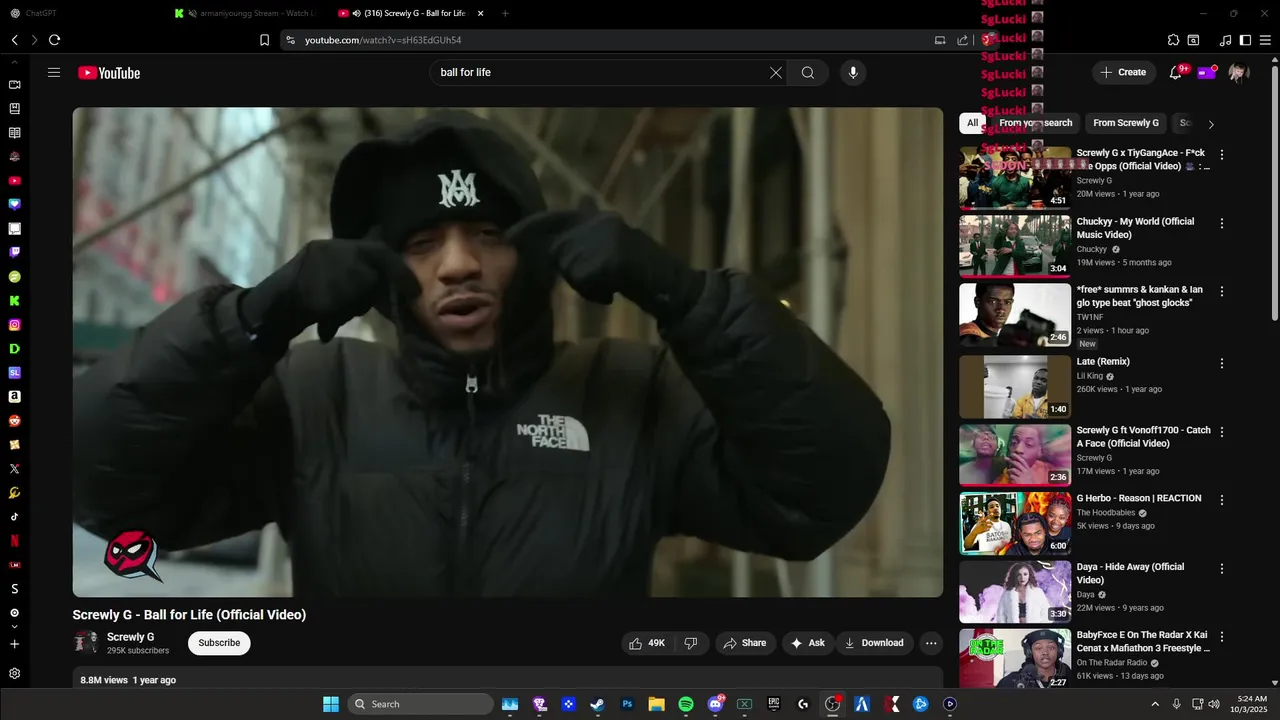The image size is (1280, 720).
Task: Show hidden system tray icons chevron
Action: point(1155,704)
